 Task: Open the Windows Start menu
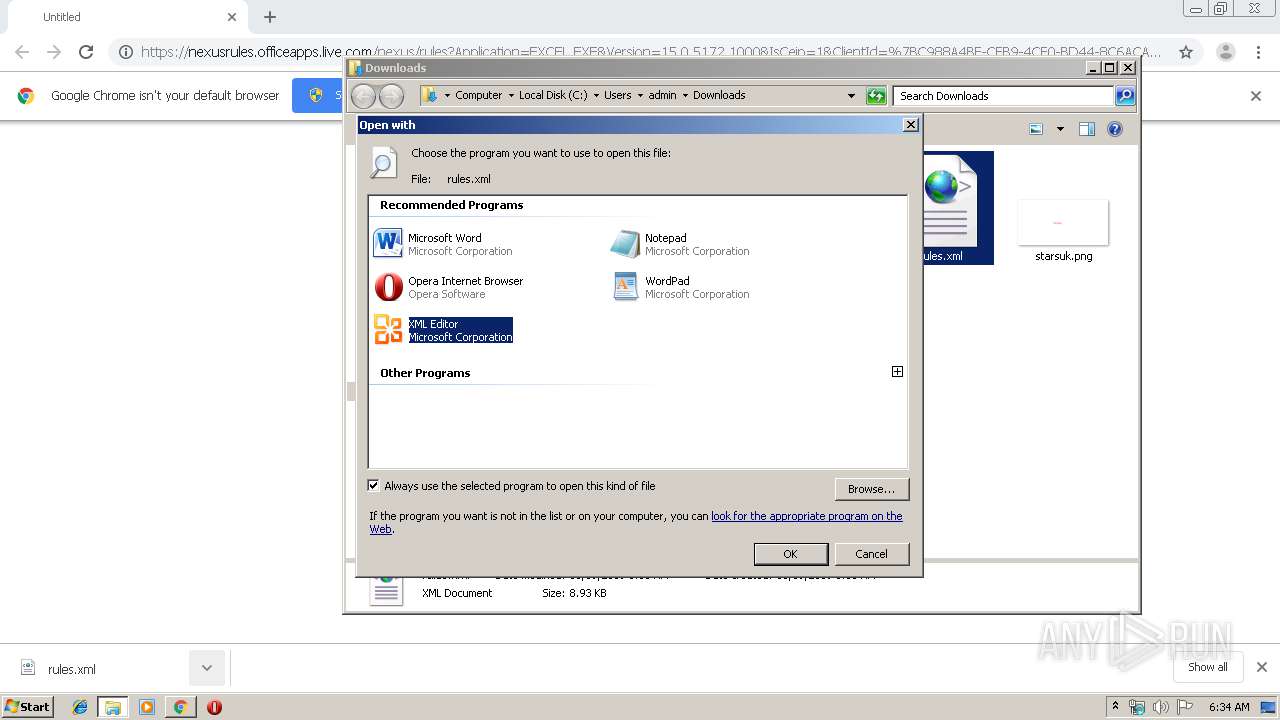(27, 706)
